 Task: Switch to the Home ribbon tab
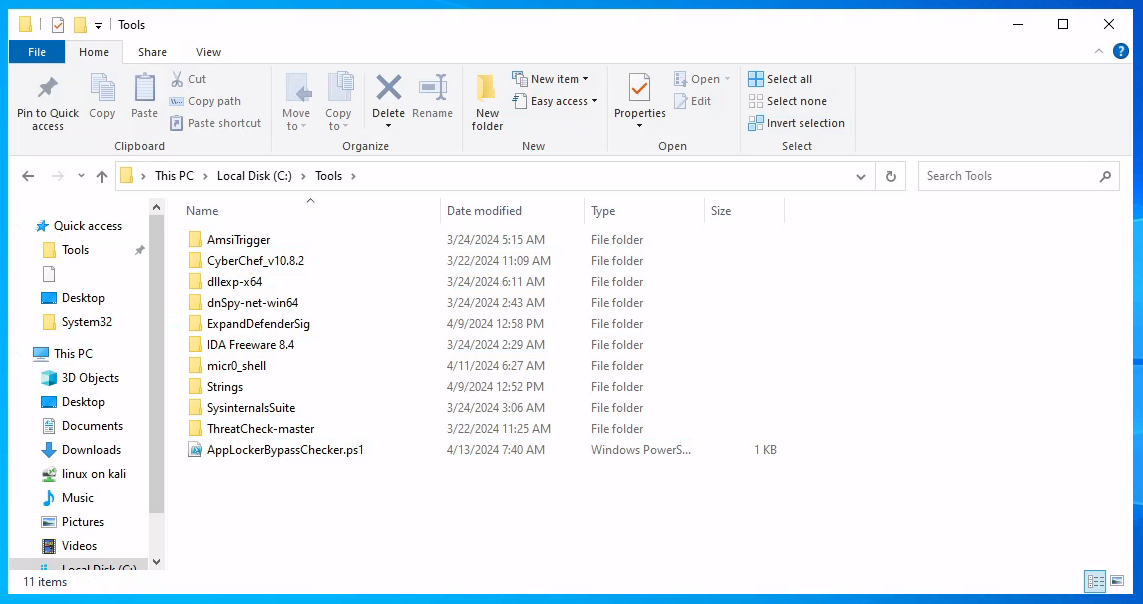coord(94,52)
